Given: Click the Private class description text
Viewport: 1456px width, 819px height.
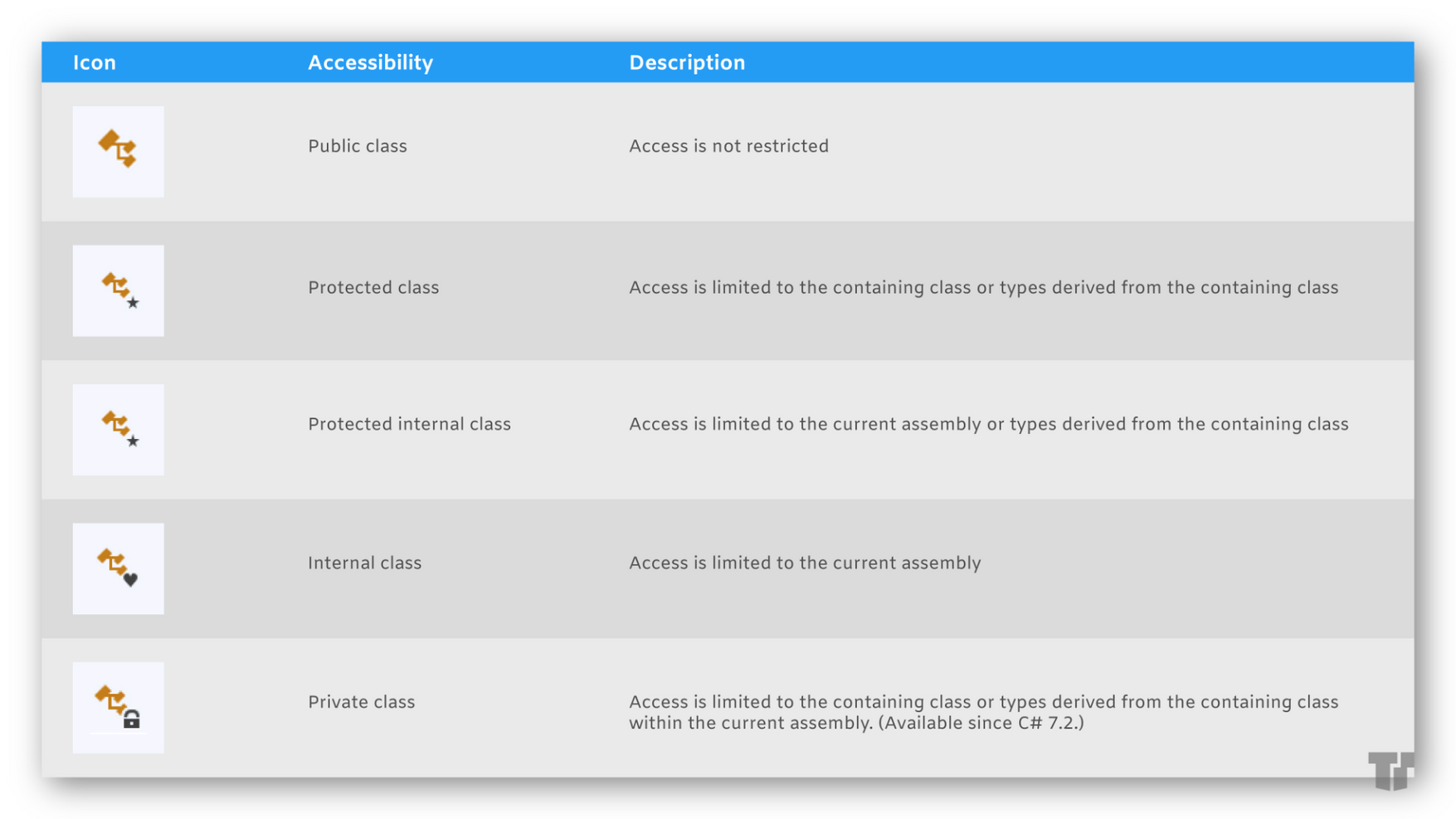Looking at the screenshot, I should point(984,712).
